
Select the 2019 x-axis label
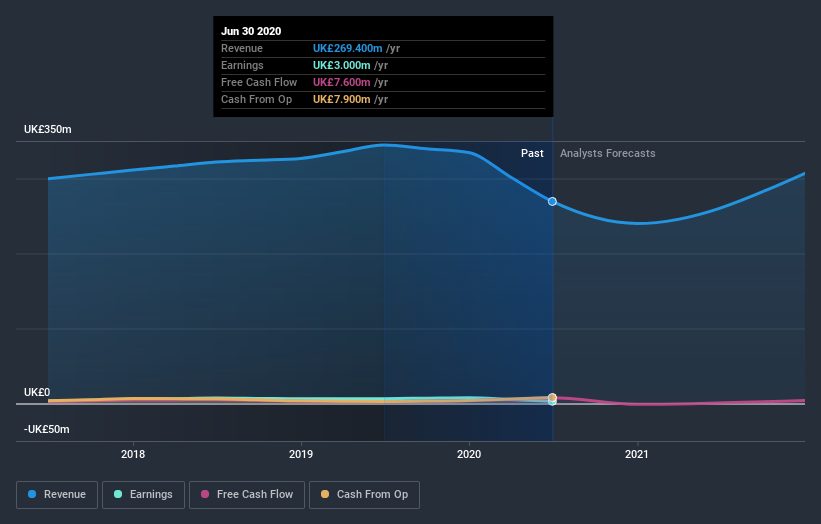[301, 454]
